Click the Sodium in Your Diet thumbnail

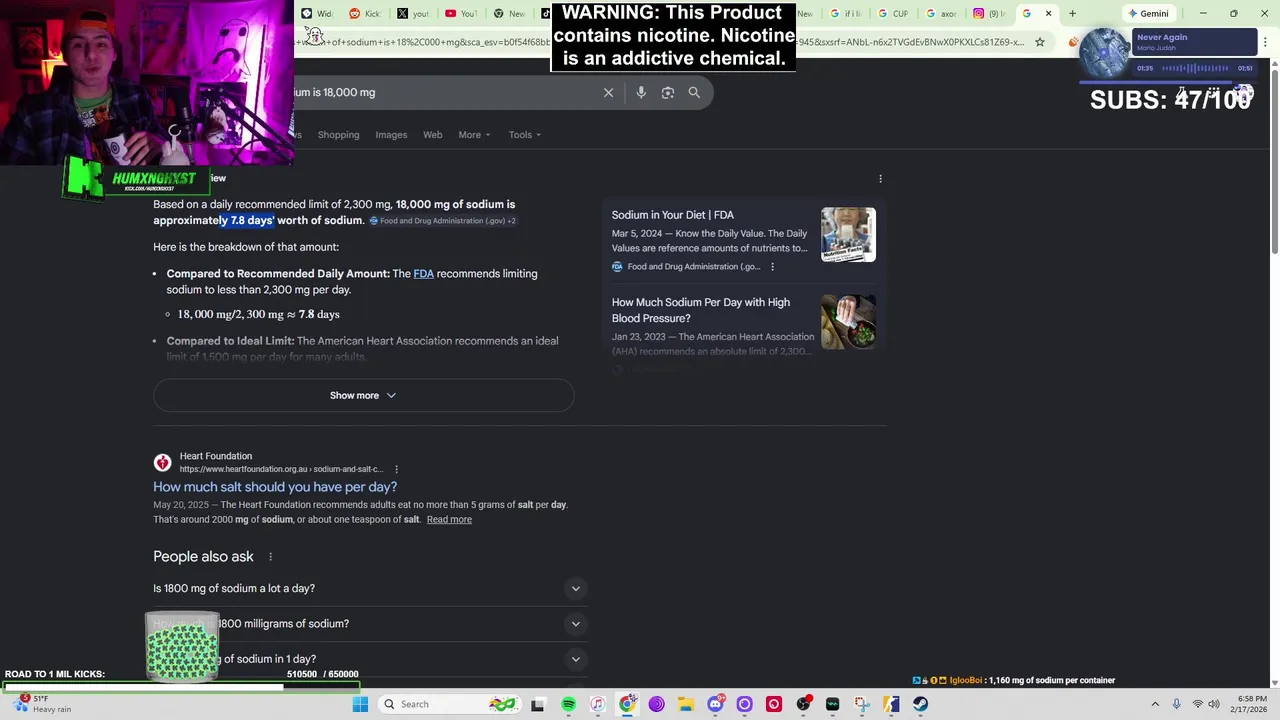pos(848,235)
